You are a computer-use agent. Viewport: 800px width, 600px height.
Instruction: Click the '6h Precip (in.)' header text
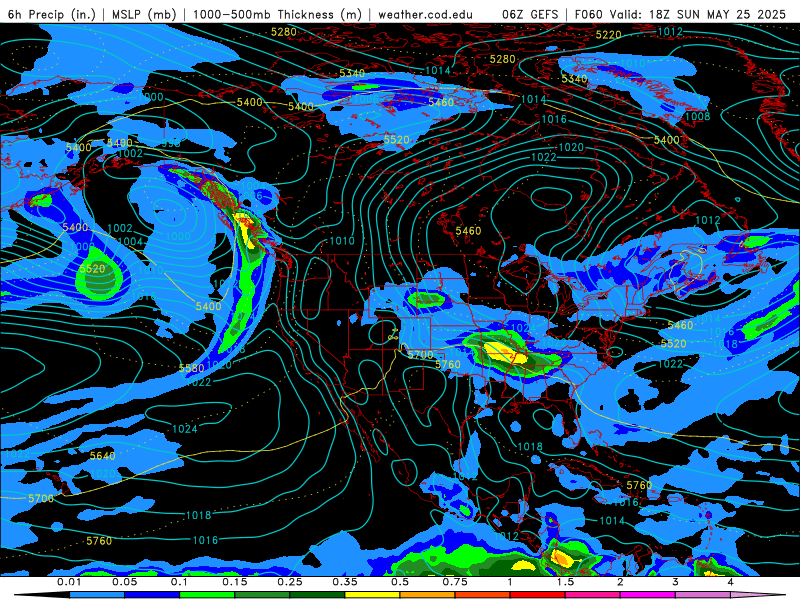pos(52,14)
